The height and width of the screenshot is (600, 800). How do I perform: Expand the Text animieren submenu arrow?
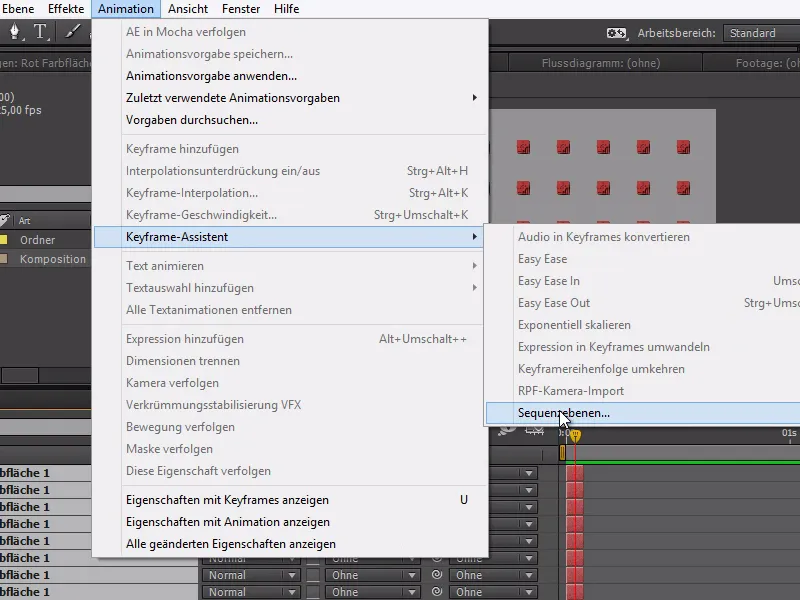pos(474,266)
